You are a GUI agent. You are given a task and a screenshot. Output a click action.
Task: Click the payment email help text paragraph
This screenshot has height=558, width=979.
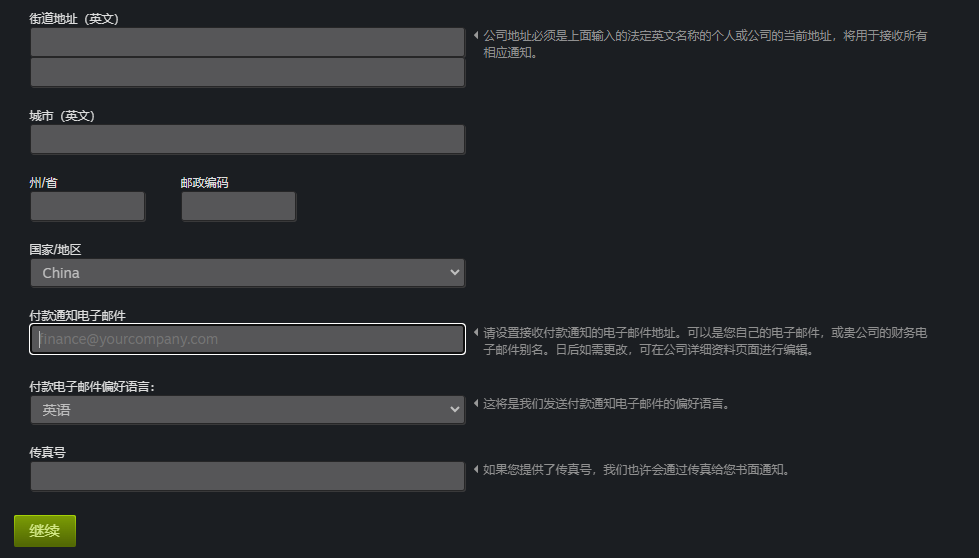pos(705,341)
